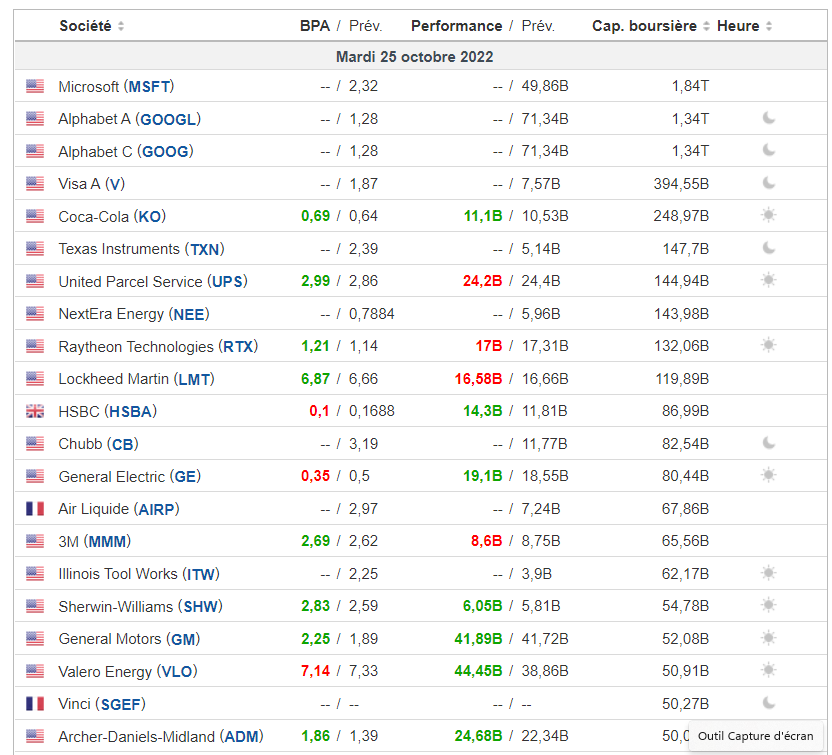This screenshot has width=832, height=755.
Task: Click the Outil Capture d'écran popup
Action: click(755, 736)
